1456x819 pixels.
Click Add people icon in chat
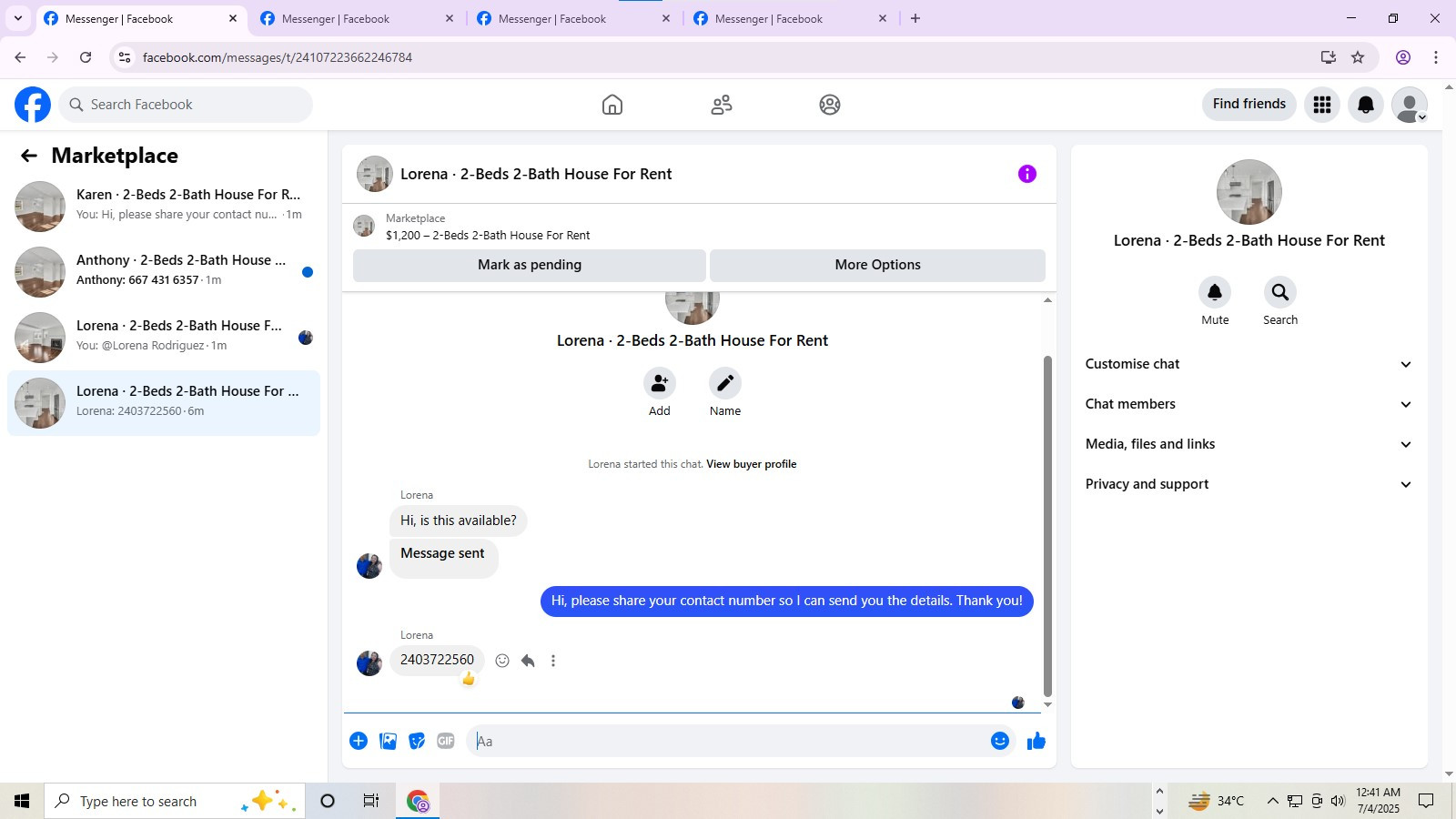point(660,383)
